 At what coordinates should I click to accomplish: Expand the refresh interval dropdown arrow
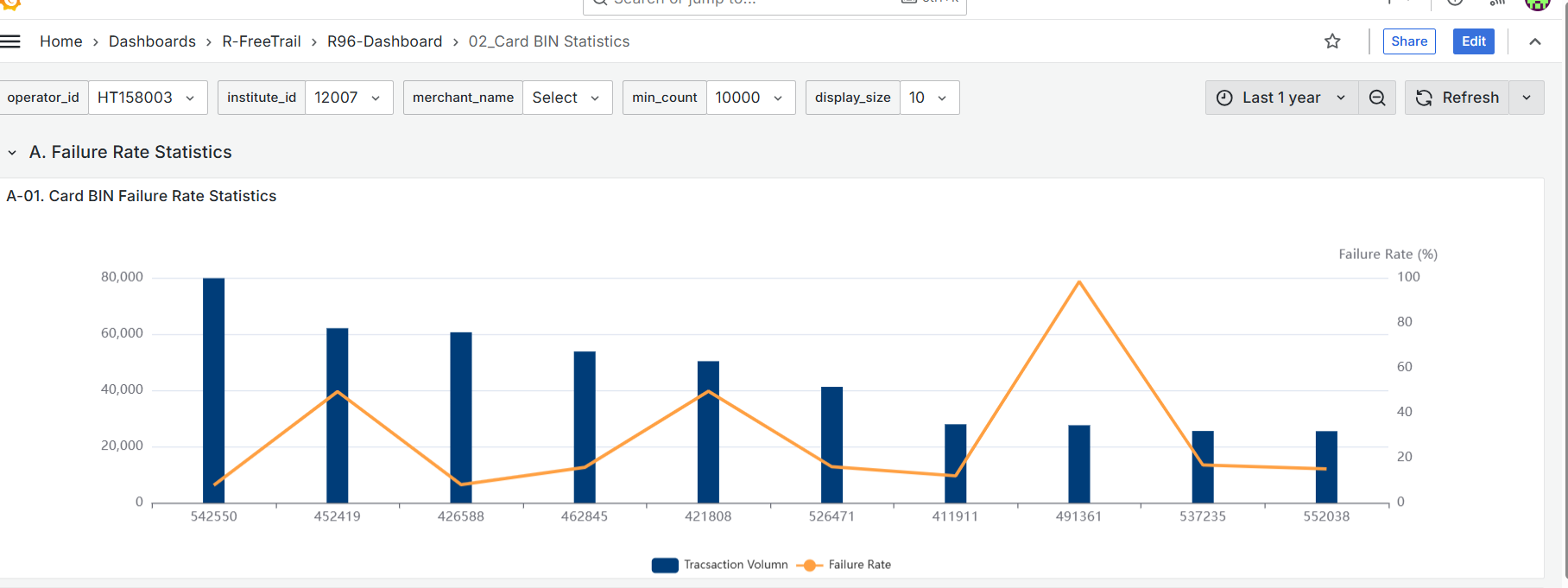point(1527,98)
